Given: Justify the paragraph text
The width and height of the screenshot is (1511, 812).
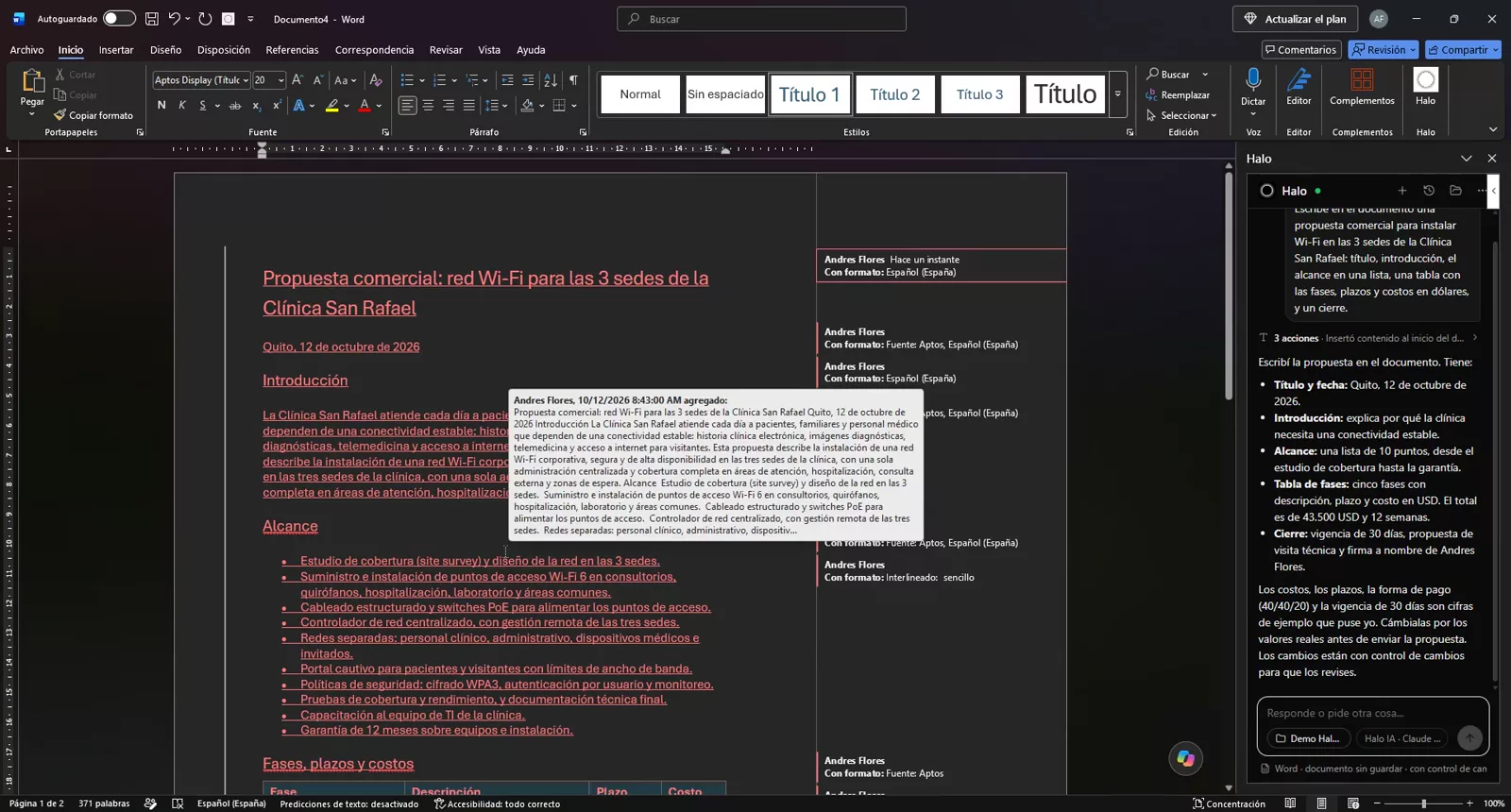Looking at the screenshot, I should [469, 106].
